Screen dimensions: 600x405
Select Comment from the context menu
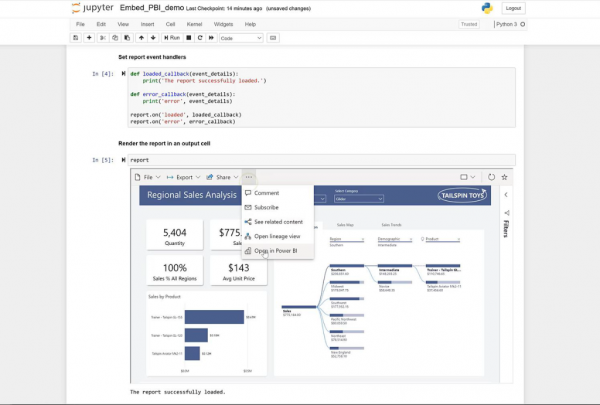pyautogui.click(x=278, y=193)
